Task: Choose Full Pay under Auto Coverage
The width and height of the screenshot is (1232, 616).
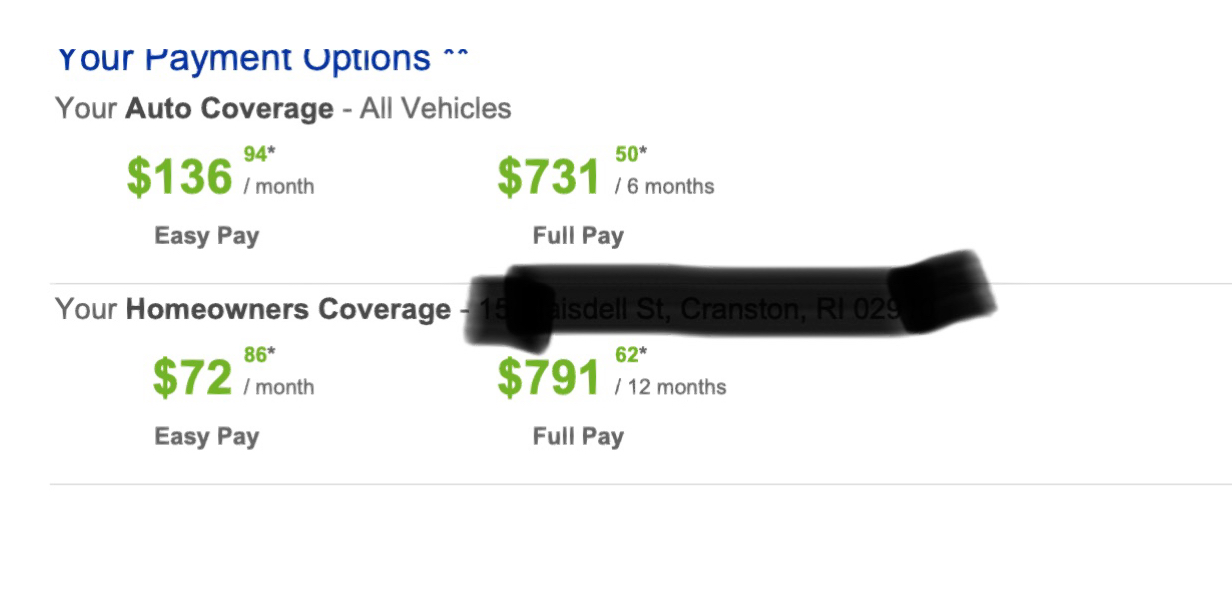Action: pyautogui.click(x=578, y=236)
